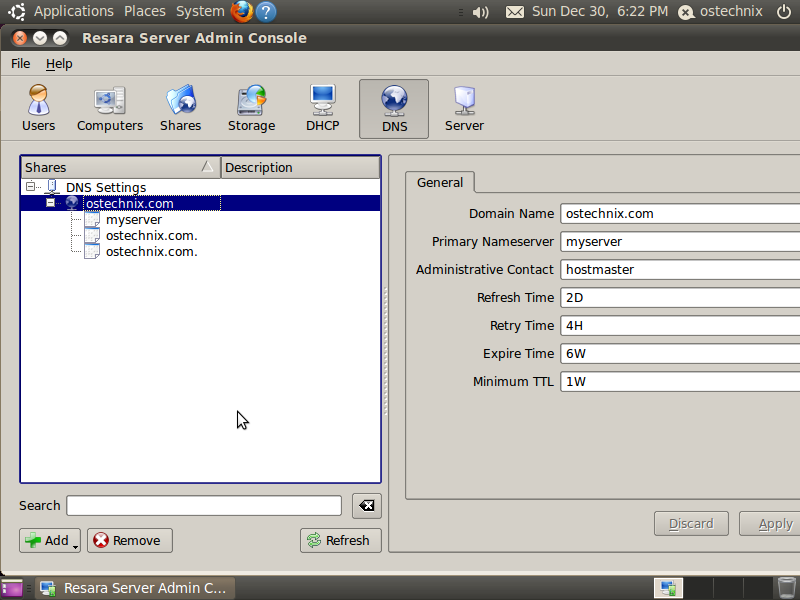Select the General tab

coord(440,183)
